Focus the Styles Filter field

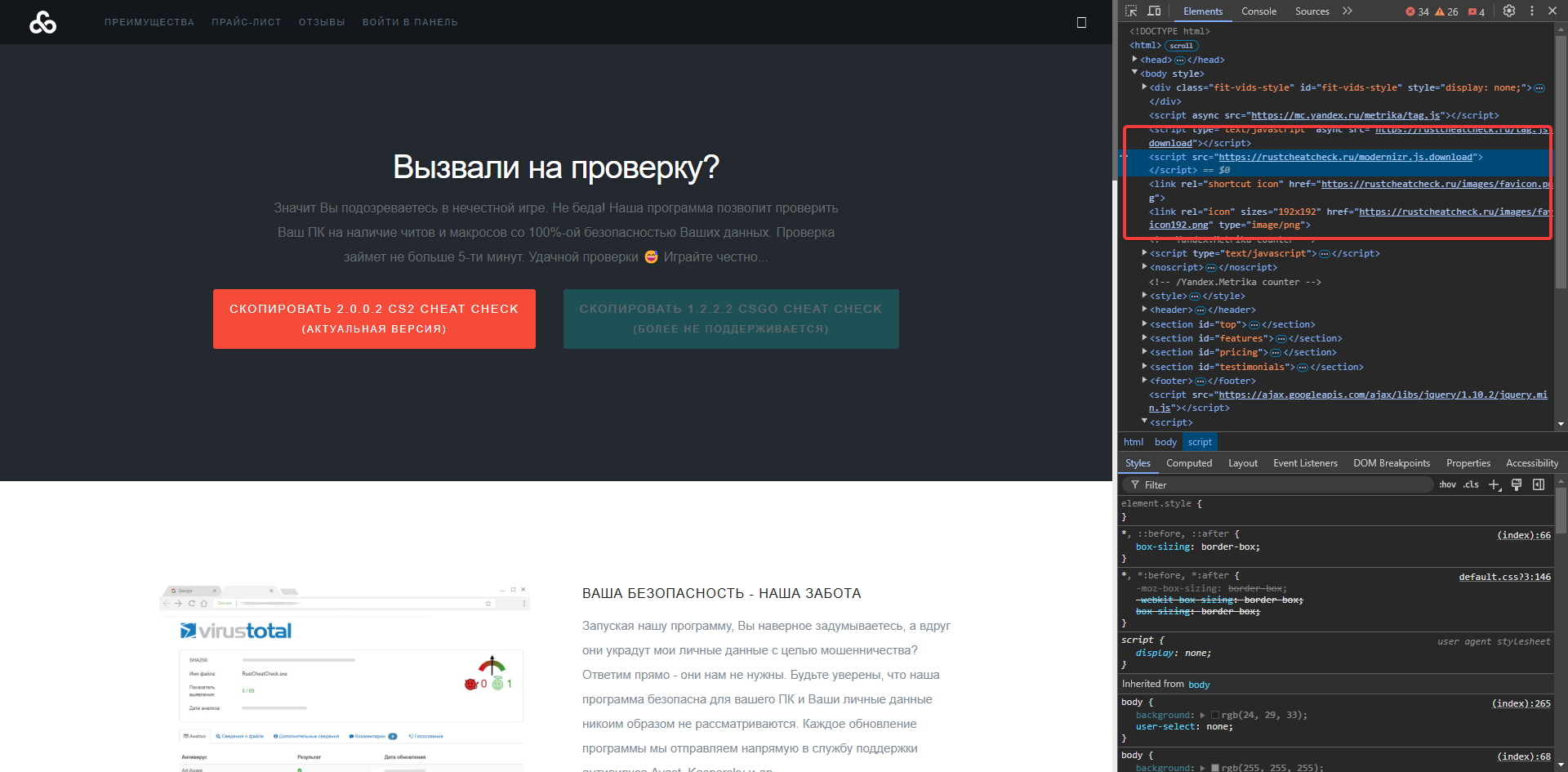(x=1278, y=485)
